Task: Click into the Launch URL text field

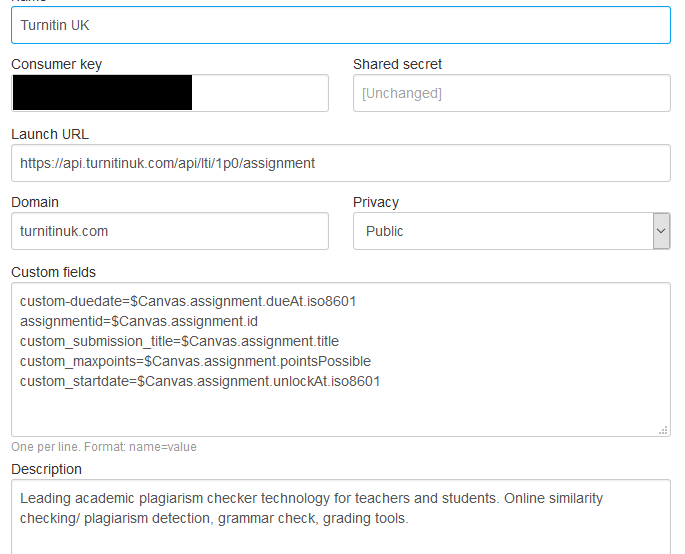Action: click(340, 163)
